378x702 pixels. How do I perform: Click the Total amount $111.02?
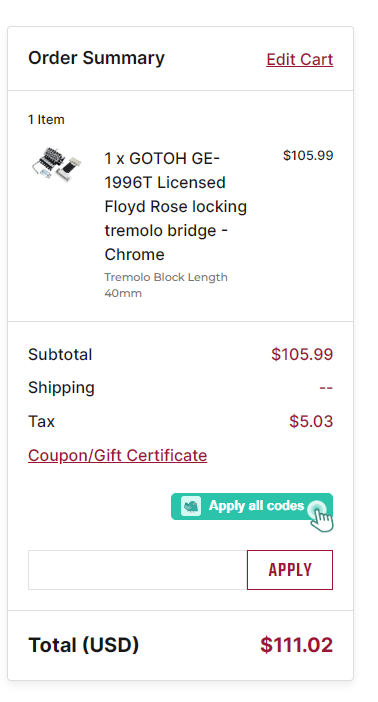[296, 645]
